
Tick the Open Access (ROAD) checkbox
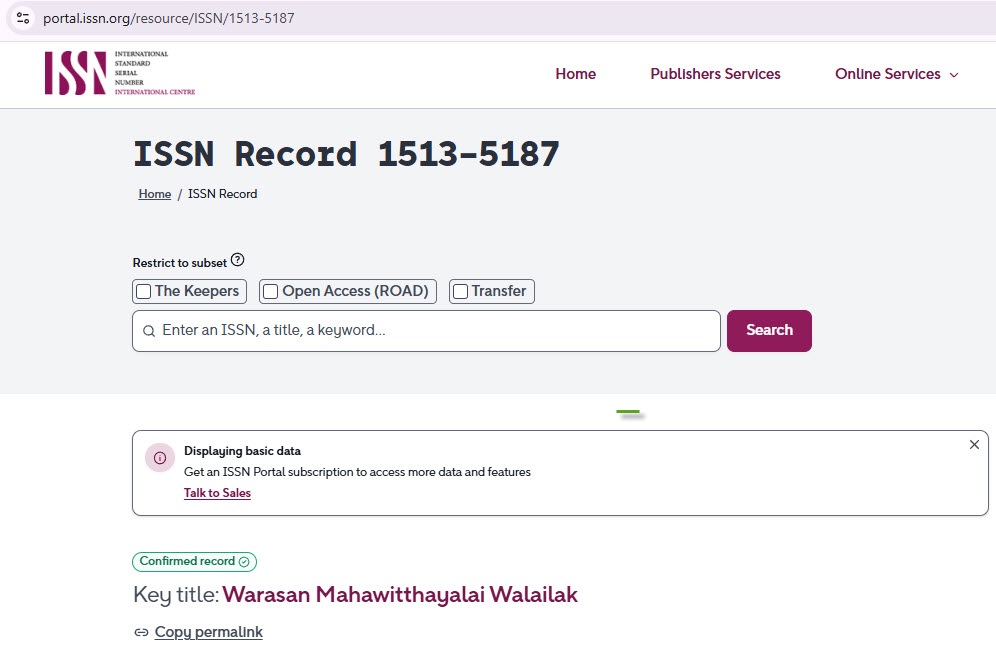tap(271, 291)
